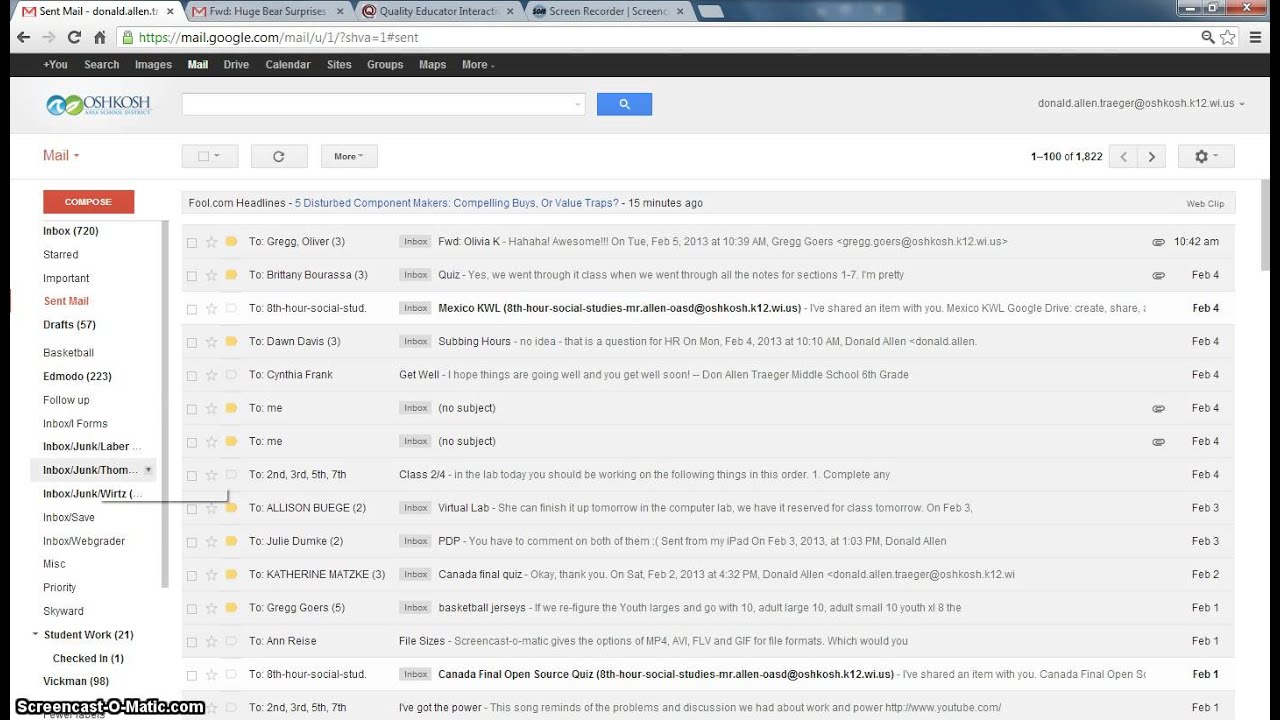Screen dimensions: 1280x720
Task: Open Inbox/Junk/Thom label options arrow
Action: tap(148, 469)
